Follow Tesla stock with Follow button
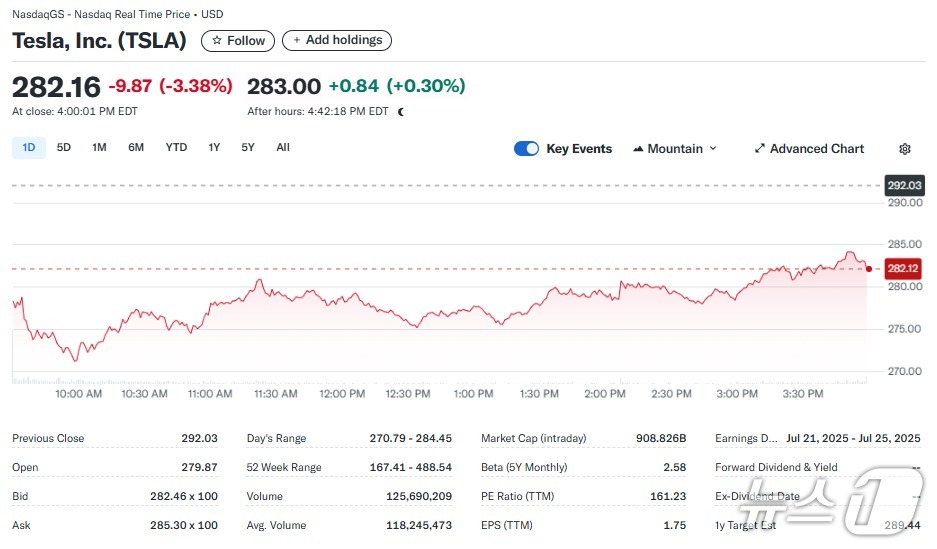The width and height of the screenshot is (937, 549). pyautogui.click(x=238, y=41)
